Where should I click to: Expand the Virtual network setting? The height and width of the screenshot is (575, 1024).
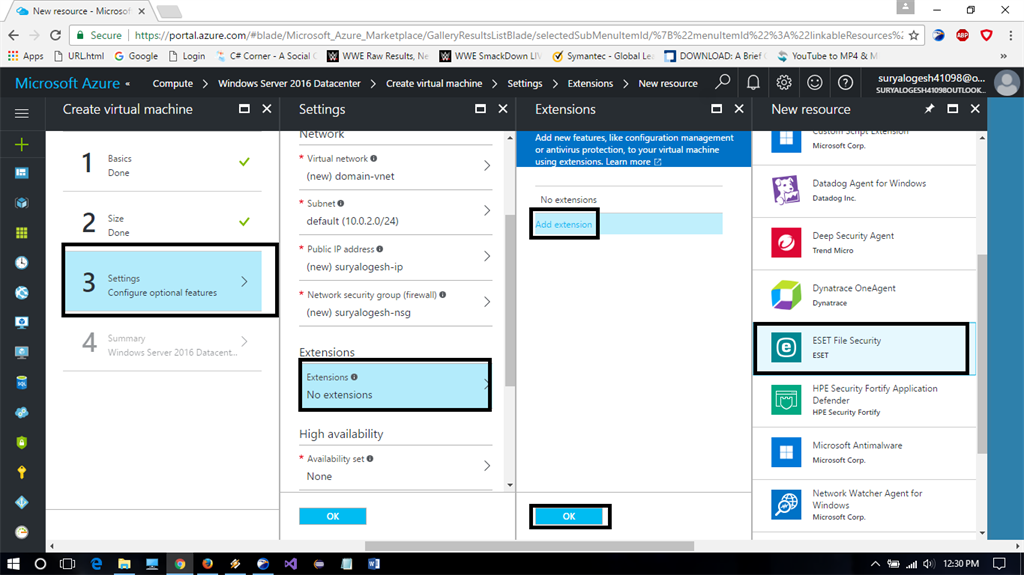[x=487, y=166]
